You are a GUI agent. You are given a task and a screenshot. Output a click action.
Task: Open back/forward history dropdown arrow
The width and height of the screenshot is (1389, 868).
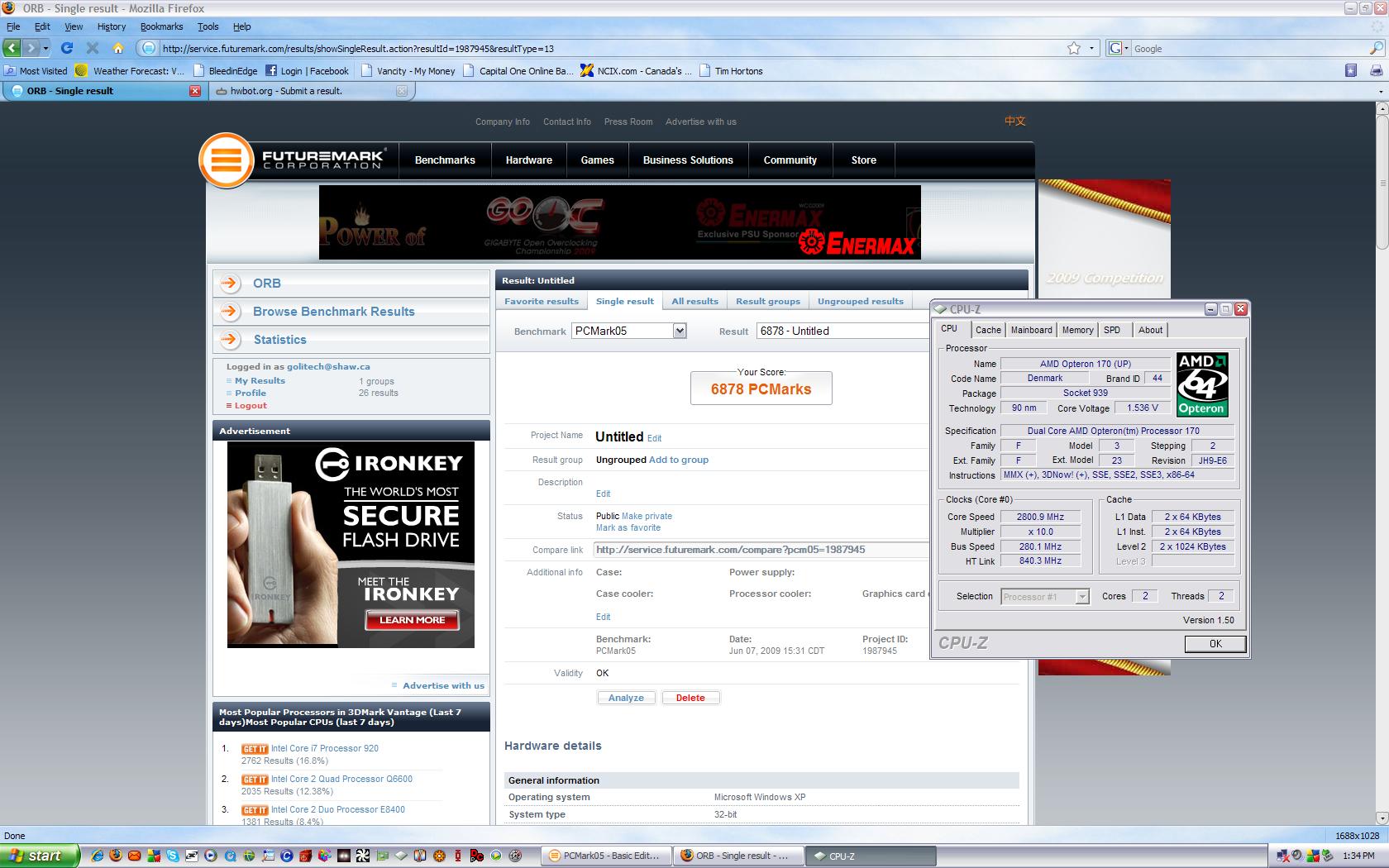click(47, 48)
